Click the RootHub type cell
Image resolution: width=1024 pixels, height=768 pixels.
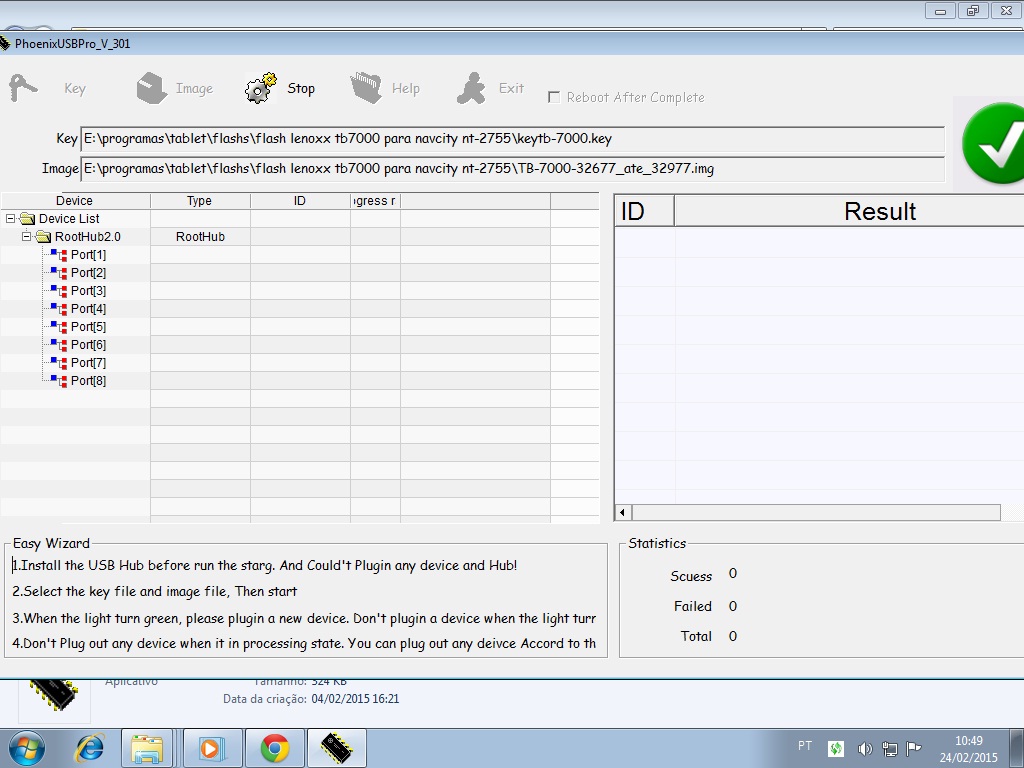(x=200, y=236)
